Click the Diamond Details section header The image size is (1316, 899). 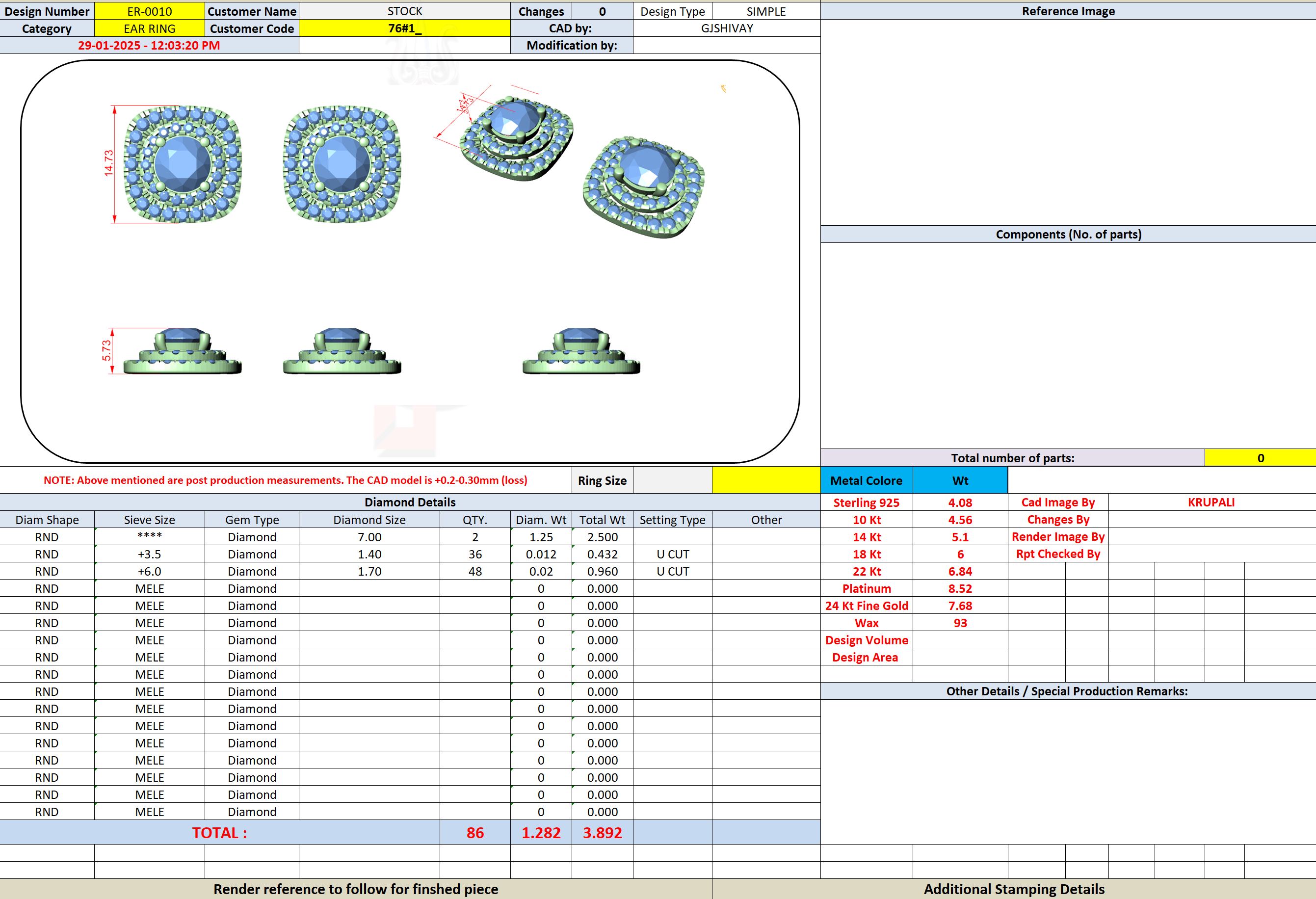[410, 502]
